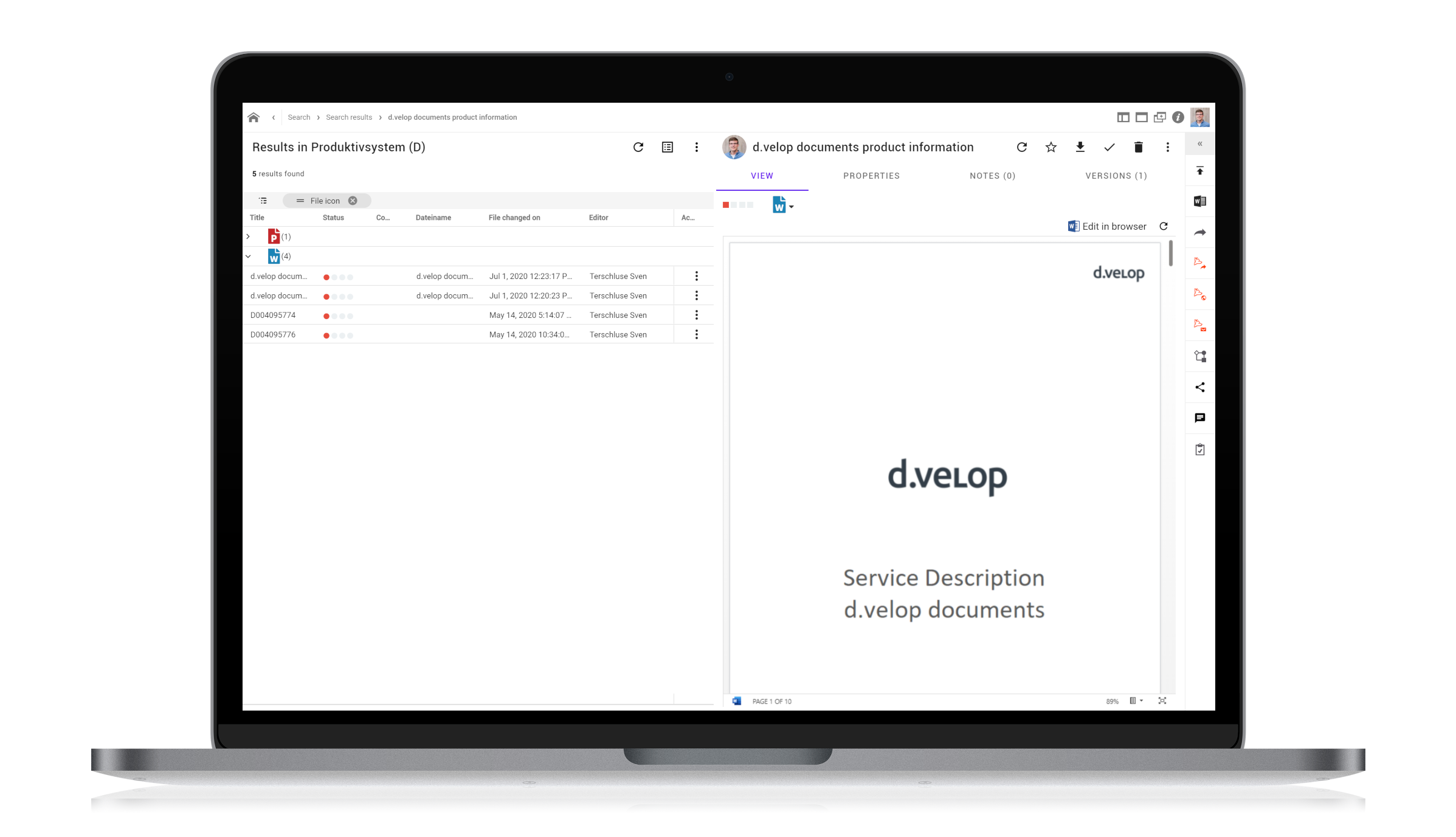Click the three-dot menu on d.velop docu row

point(697,276)
